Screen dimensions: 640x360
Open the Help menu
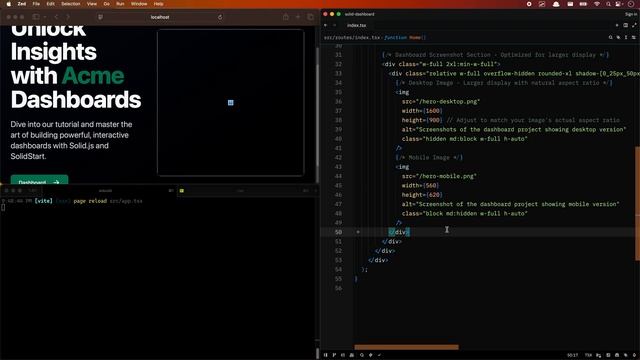[158, 4]
